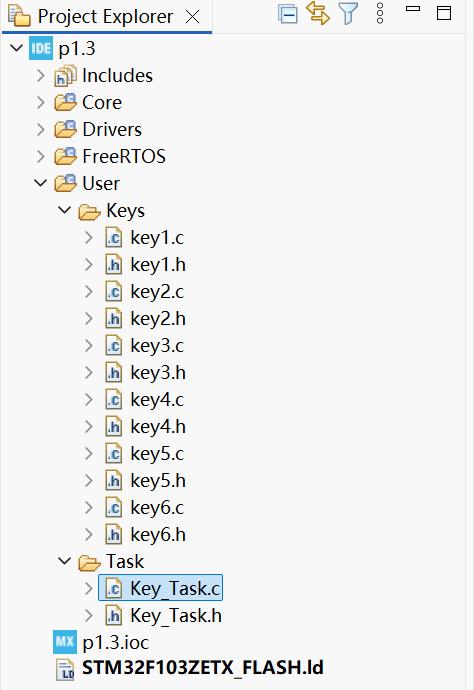Select file key5.h in tree
474x690 pixels.
pos(158,481)
